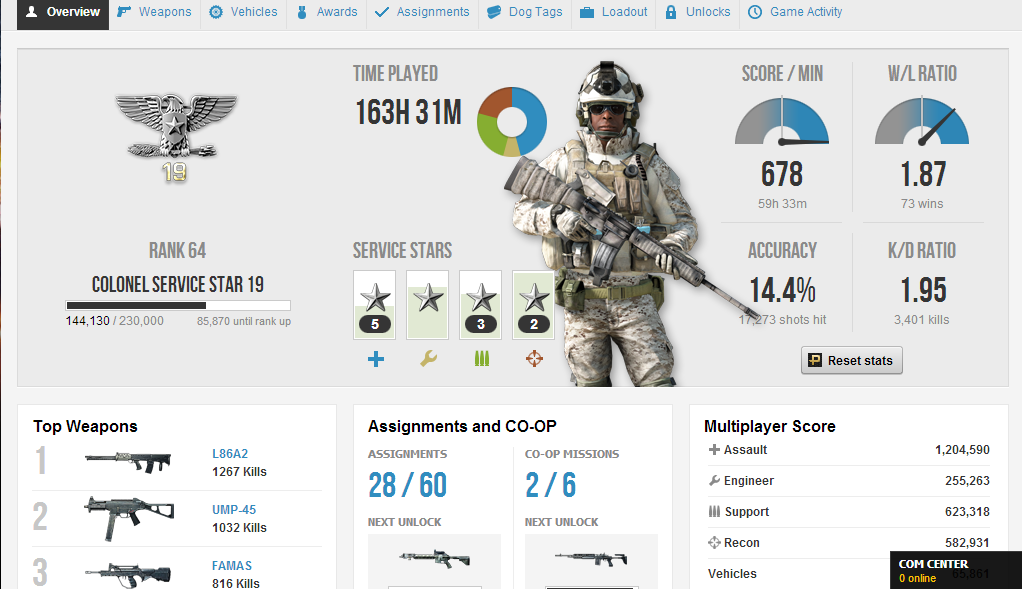Click the 0 online status text
This screenshot has width=1022, height=589.
917,579
